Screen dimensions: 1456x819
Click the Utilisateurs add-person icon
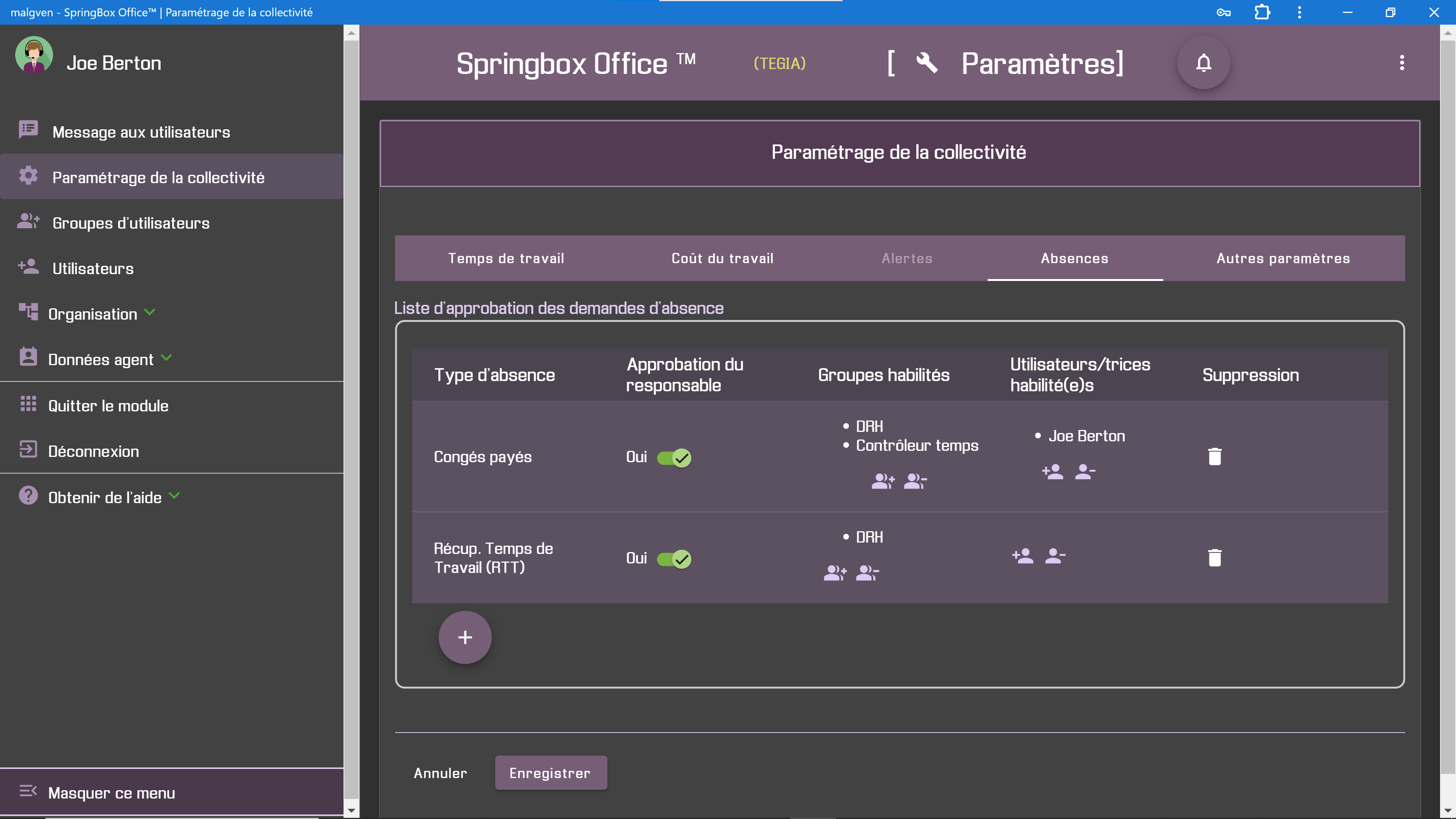point(28,266)
